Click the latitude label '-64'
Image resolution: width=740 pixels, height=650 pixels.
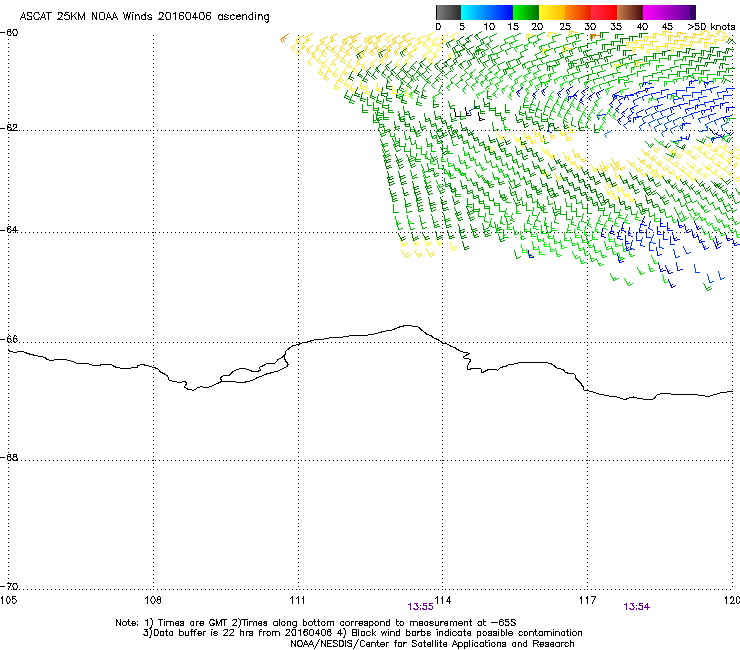tap(9, 229)
